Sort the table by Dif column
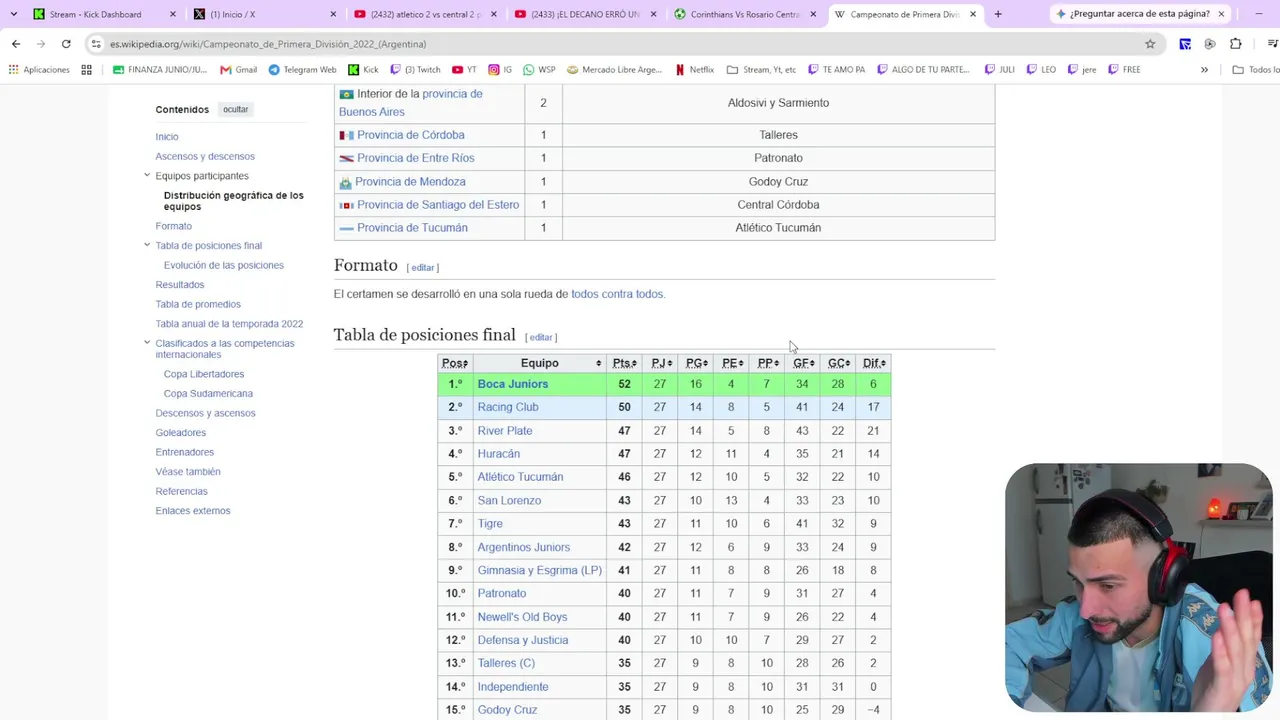Image resolution: width=1280 pixels, height=720 pixels. [874, 363]
